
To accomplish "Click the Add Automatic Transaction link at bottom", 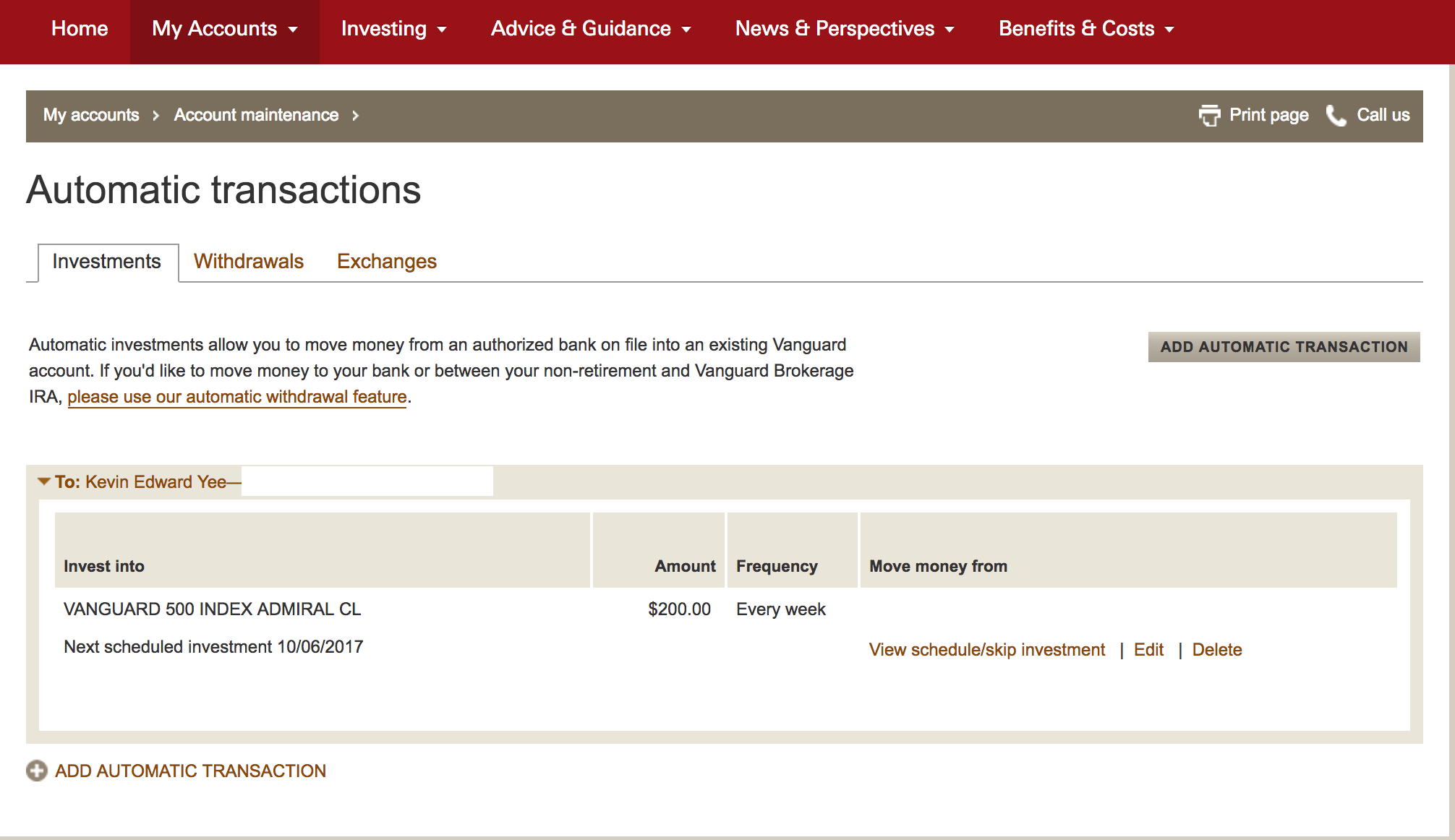I will coord(191,771).
